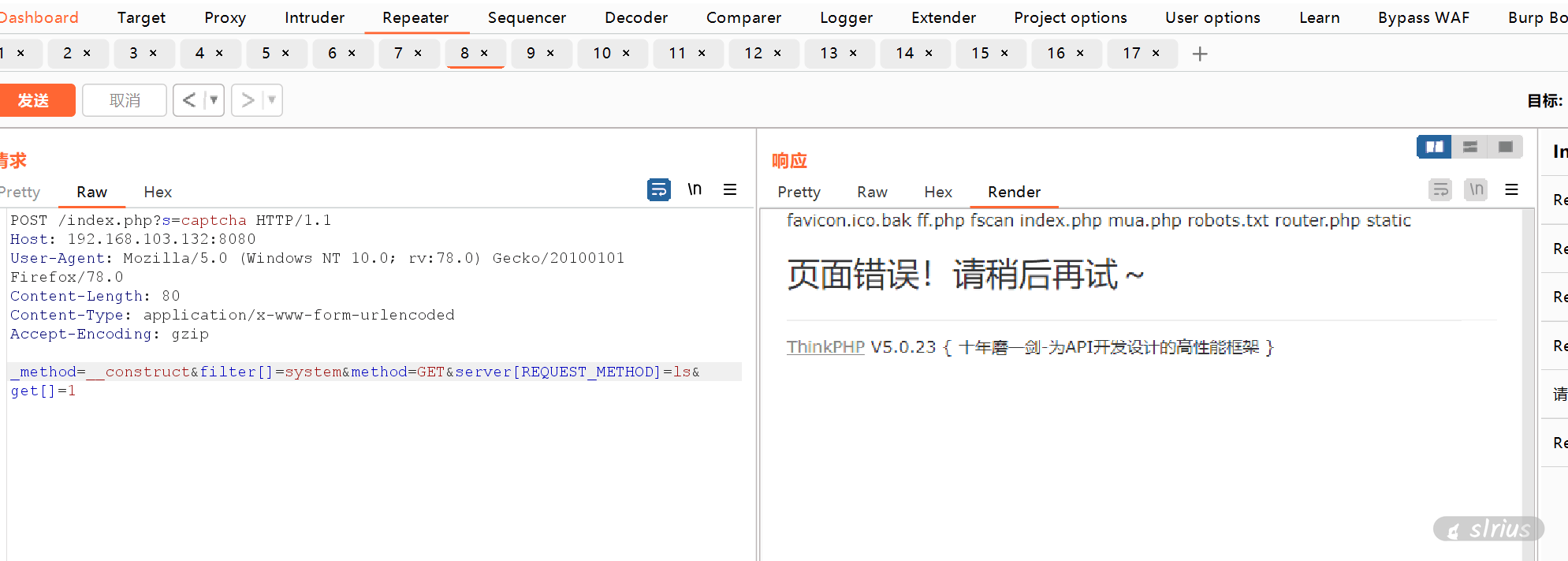Toggle word wrap in request panel
Image resolution: width=1568 pixels, height=561 pixels.
point(658,189)
